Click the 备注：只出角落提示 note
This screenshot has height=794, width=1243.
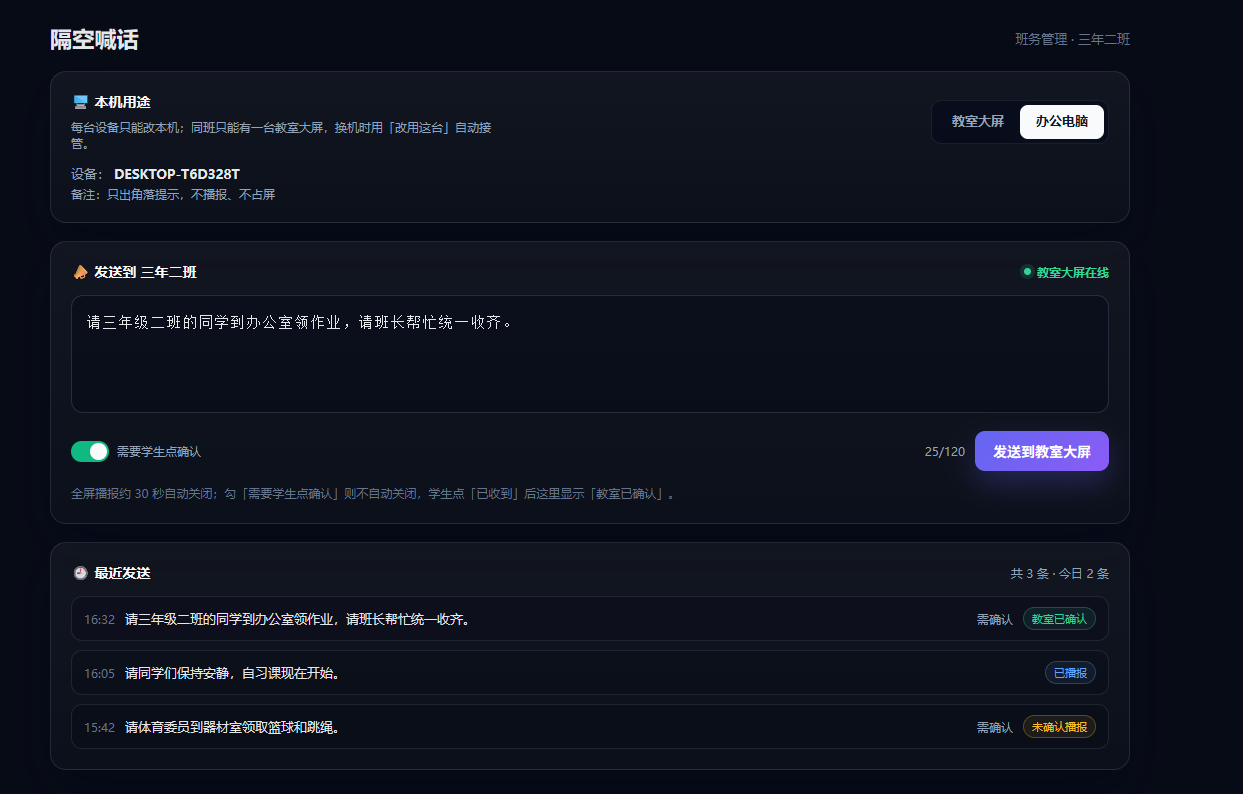tap(173, 195)
